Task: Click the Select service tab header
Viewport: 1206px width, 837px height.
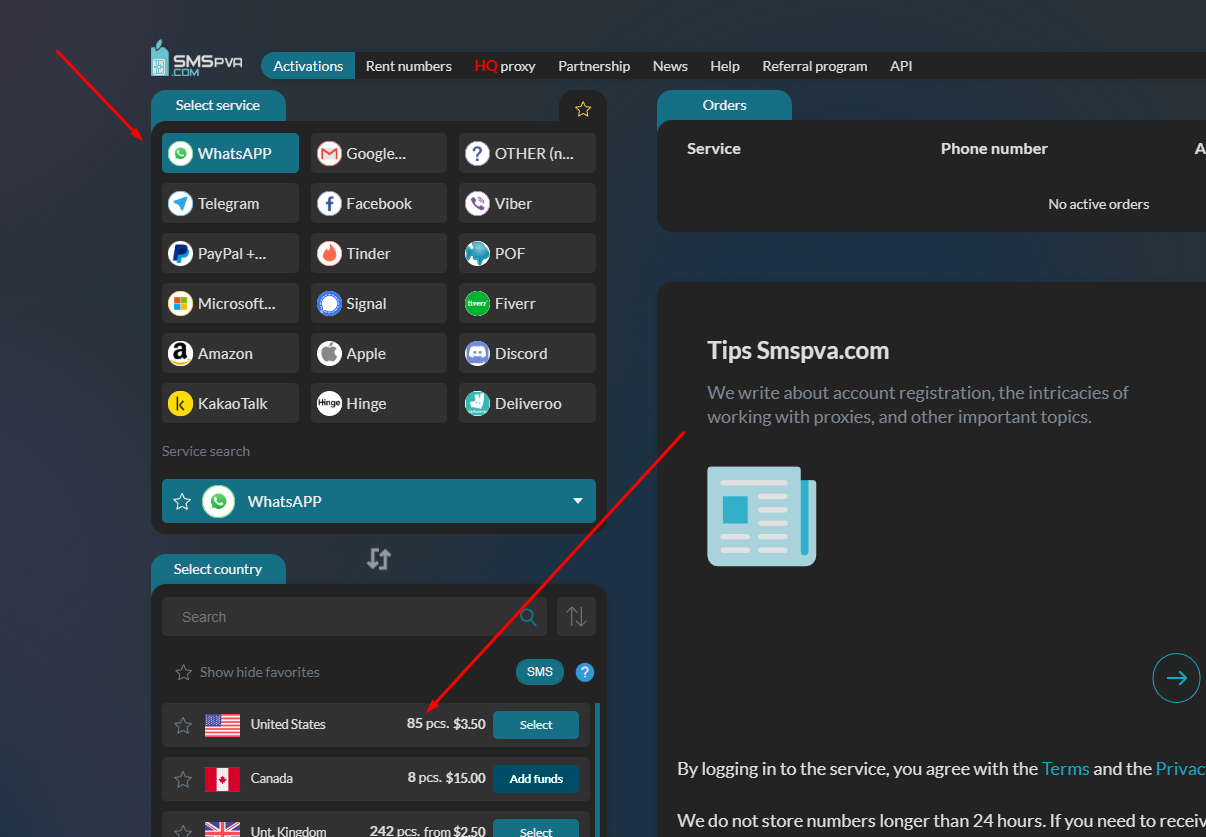Action: point(218,105)
